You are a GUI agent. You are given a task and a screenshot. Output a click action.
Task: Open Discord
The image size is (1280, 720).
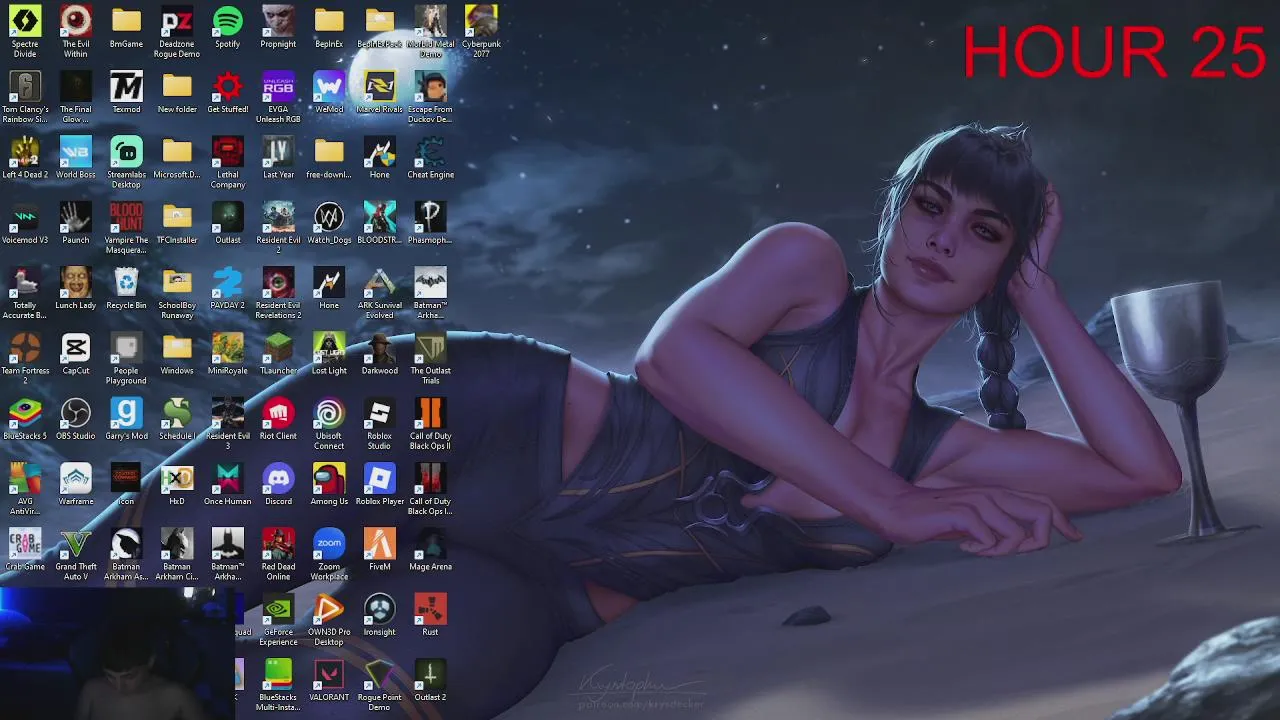[x=278, y=479]
